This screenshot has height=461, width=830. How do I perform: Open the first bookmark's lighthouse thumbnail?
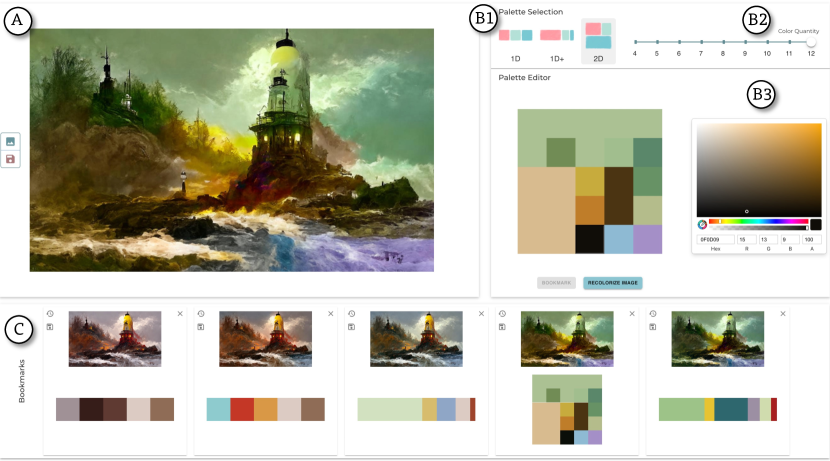pos(115,339)
